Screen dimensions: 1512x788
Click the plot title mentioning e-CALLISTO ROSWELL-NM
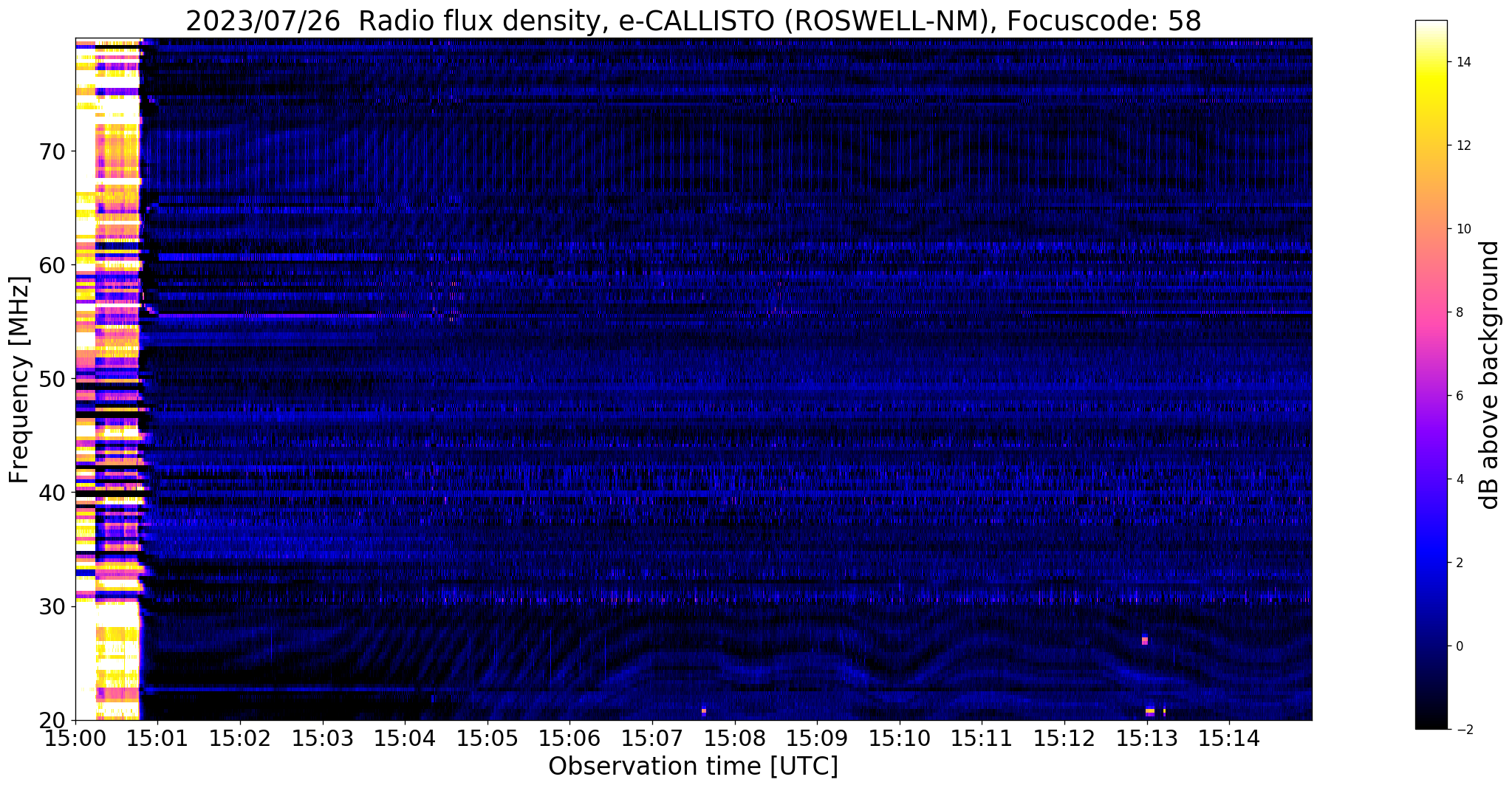pos(693,21)
